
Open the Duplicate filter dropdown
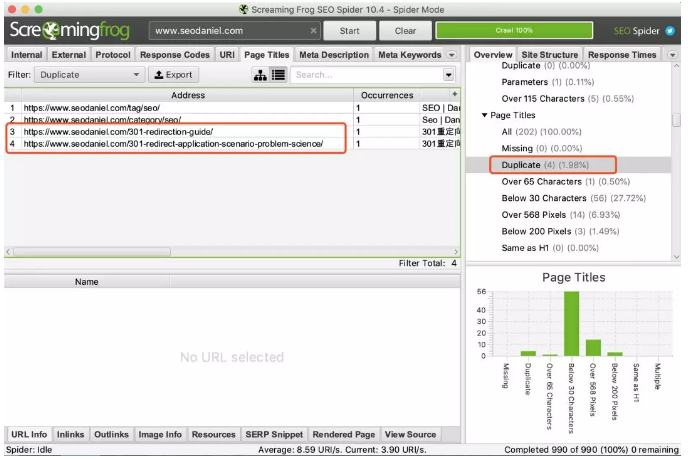[90, 75]
